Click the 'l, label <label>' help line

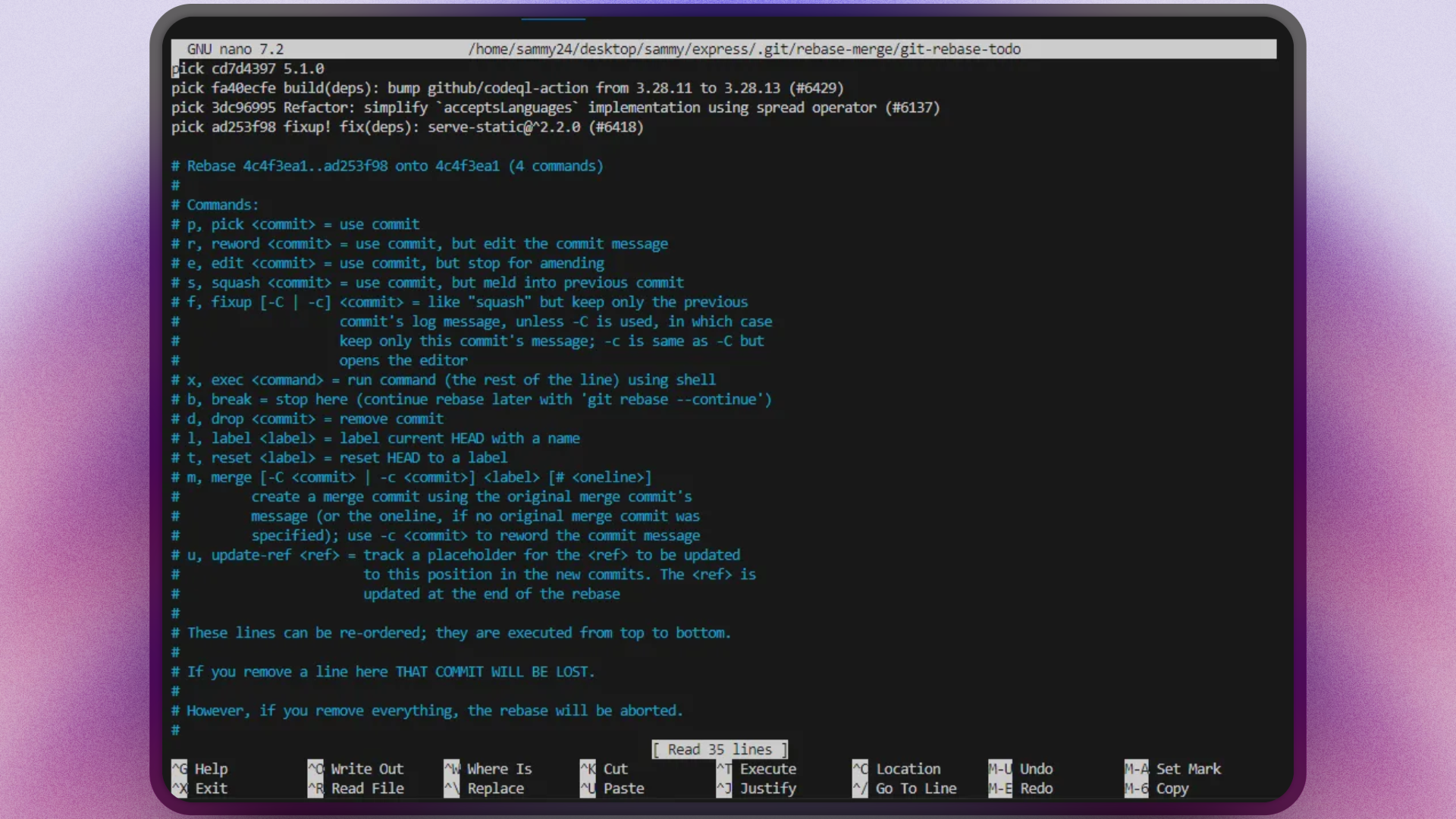pos(375,438)
